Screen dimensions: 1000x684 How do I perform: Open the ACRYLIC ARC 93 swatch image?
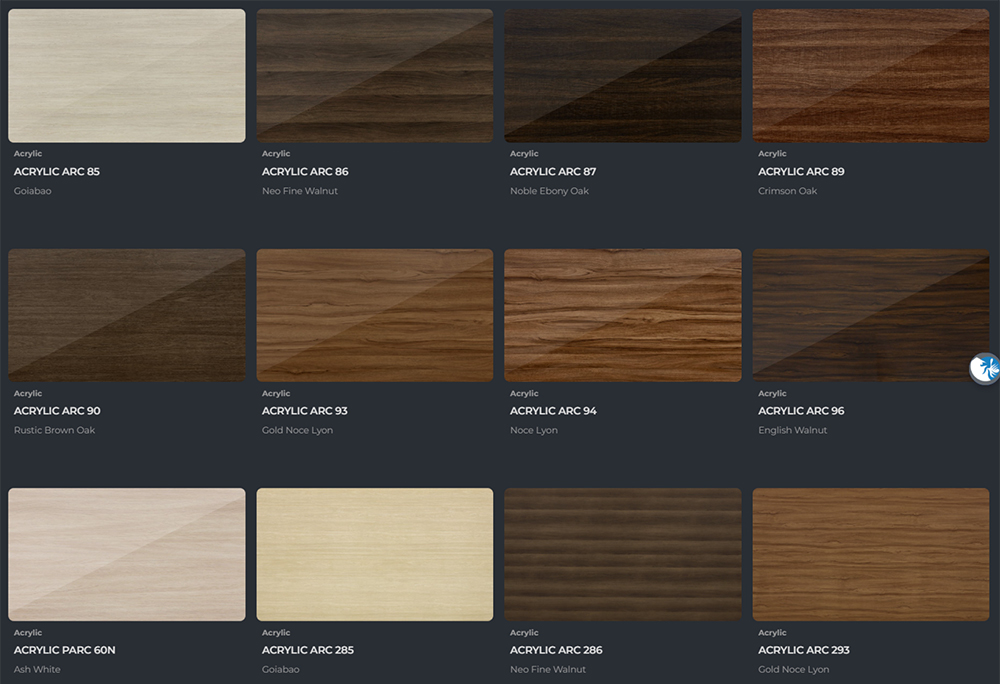[374, 316]
